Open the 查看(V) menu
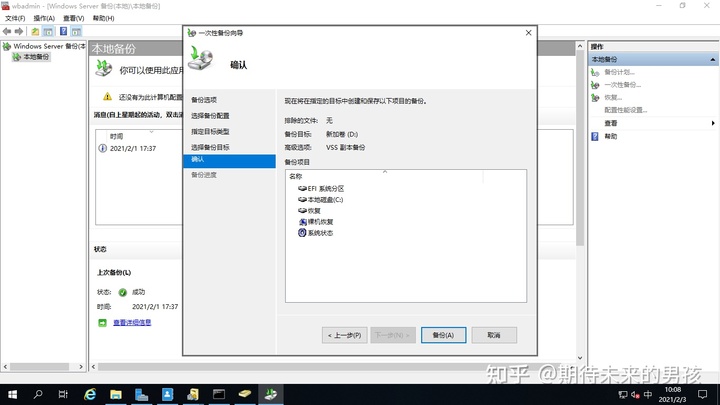Image resolution: width=720 pixels, height=405 pixels. (x=73, y=18)
